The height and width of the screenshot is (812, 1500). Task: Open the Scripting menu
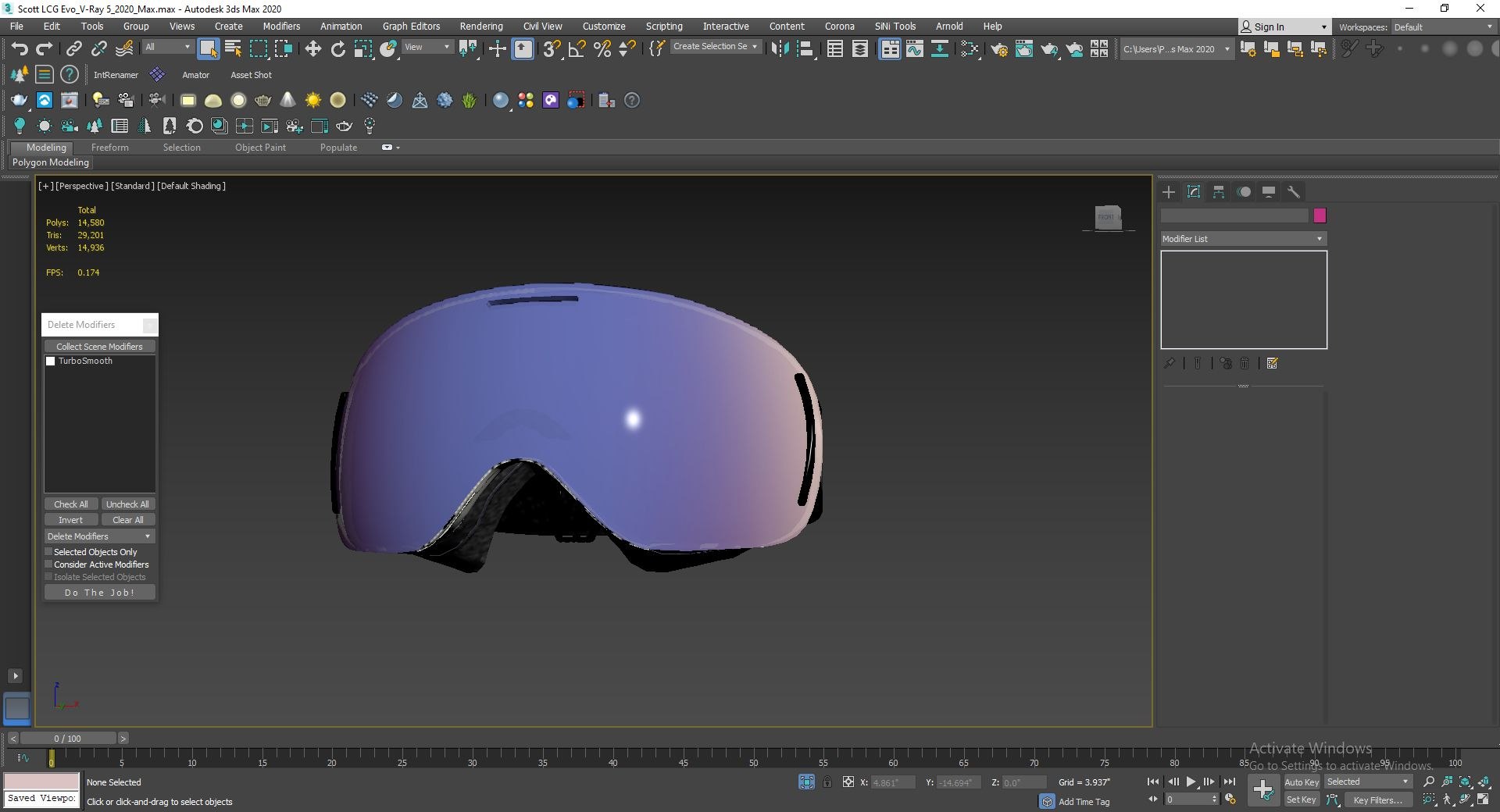tap(663, 26)
